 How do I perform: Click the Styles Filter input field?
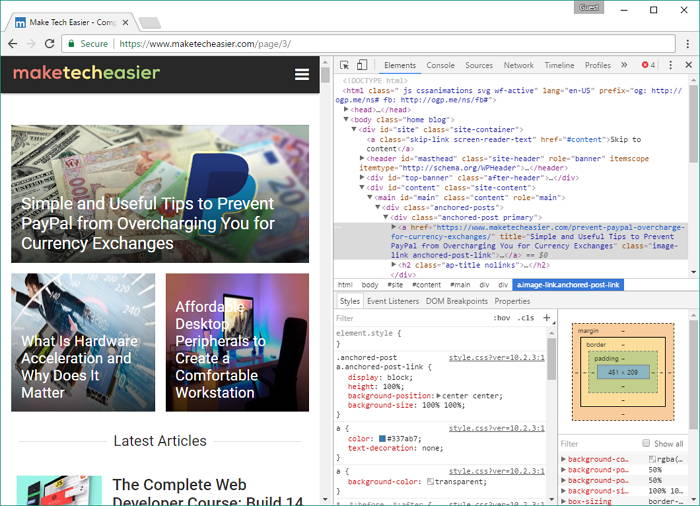point(411,318)
